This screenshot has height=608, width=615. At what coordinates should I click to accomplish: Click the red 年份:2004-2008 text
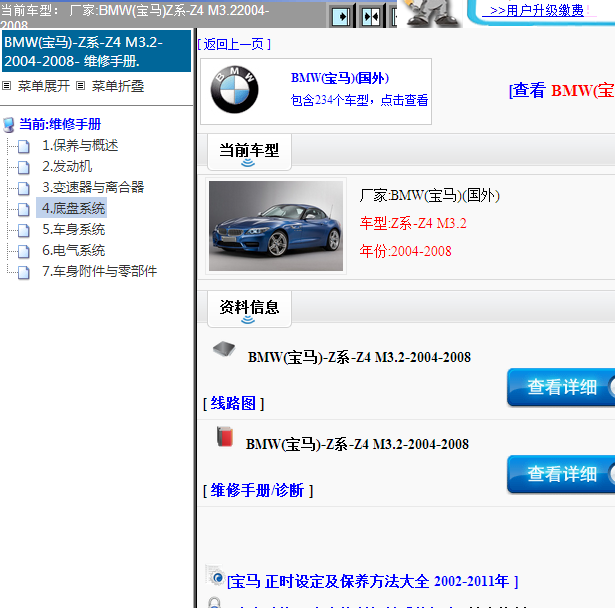point(406,251)
